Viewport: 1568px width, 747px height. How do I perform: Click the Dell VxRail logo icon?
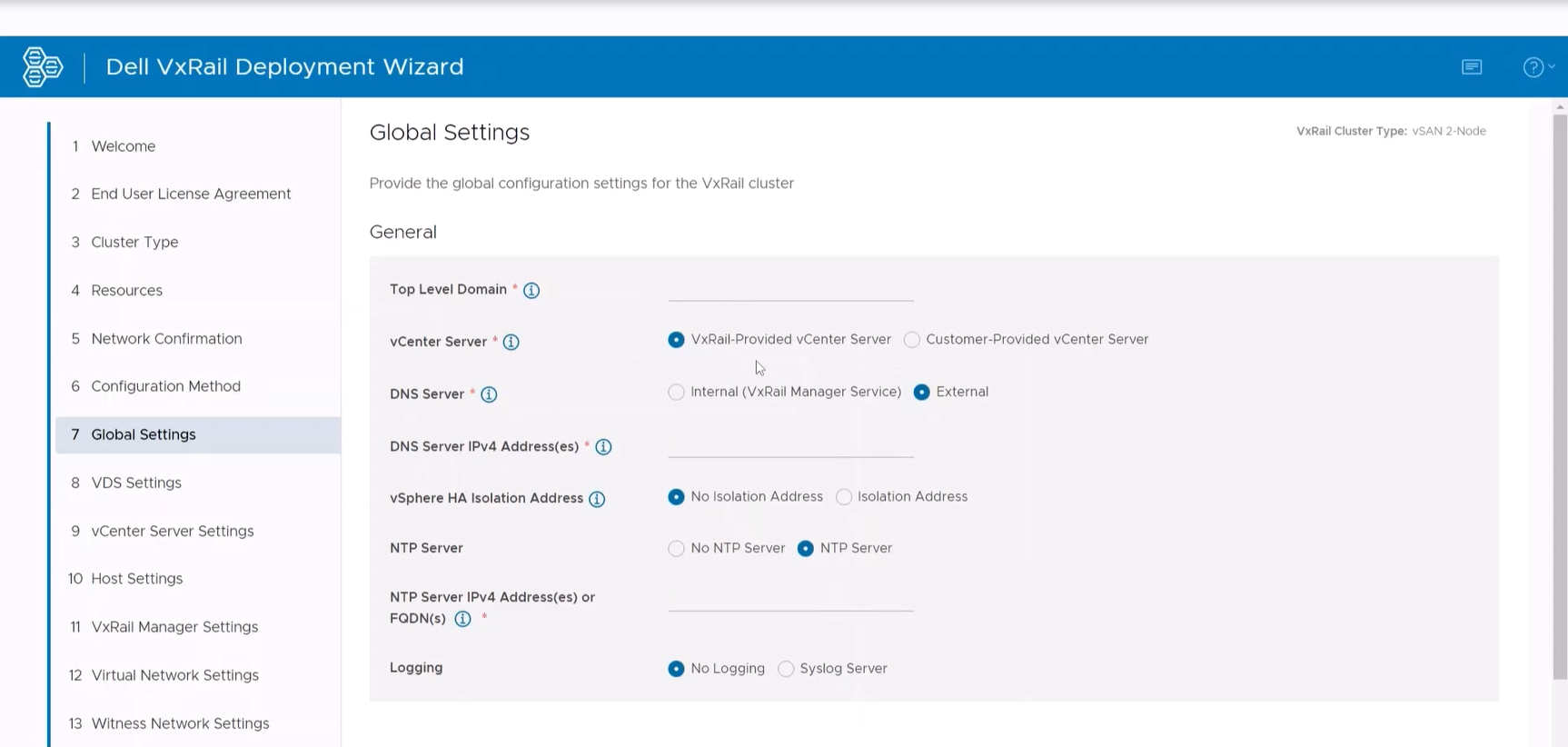pyautogui.click(x=42, y=67)
